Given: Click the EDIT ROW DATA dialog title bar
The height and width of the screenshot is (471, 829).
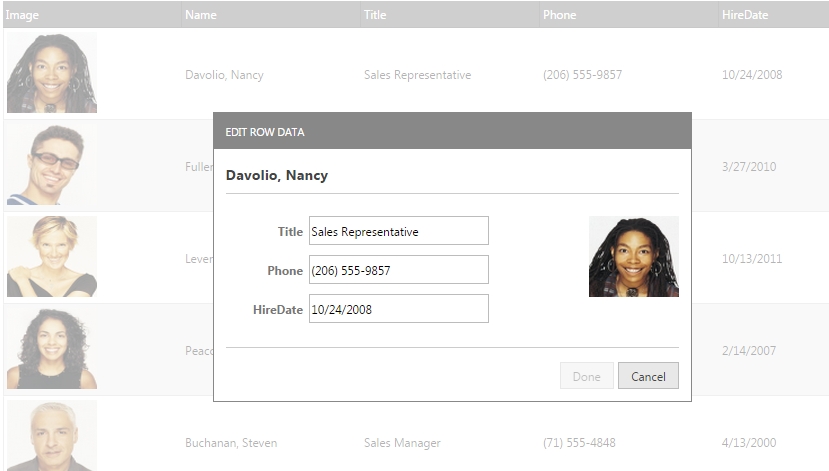Looking at the screenshot, I should 452,131.
